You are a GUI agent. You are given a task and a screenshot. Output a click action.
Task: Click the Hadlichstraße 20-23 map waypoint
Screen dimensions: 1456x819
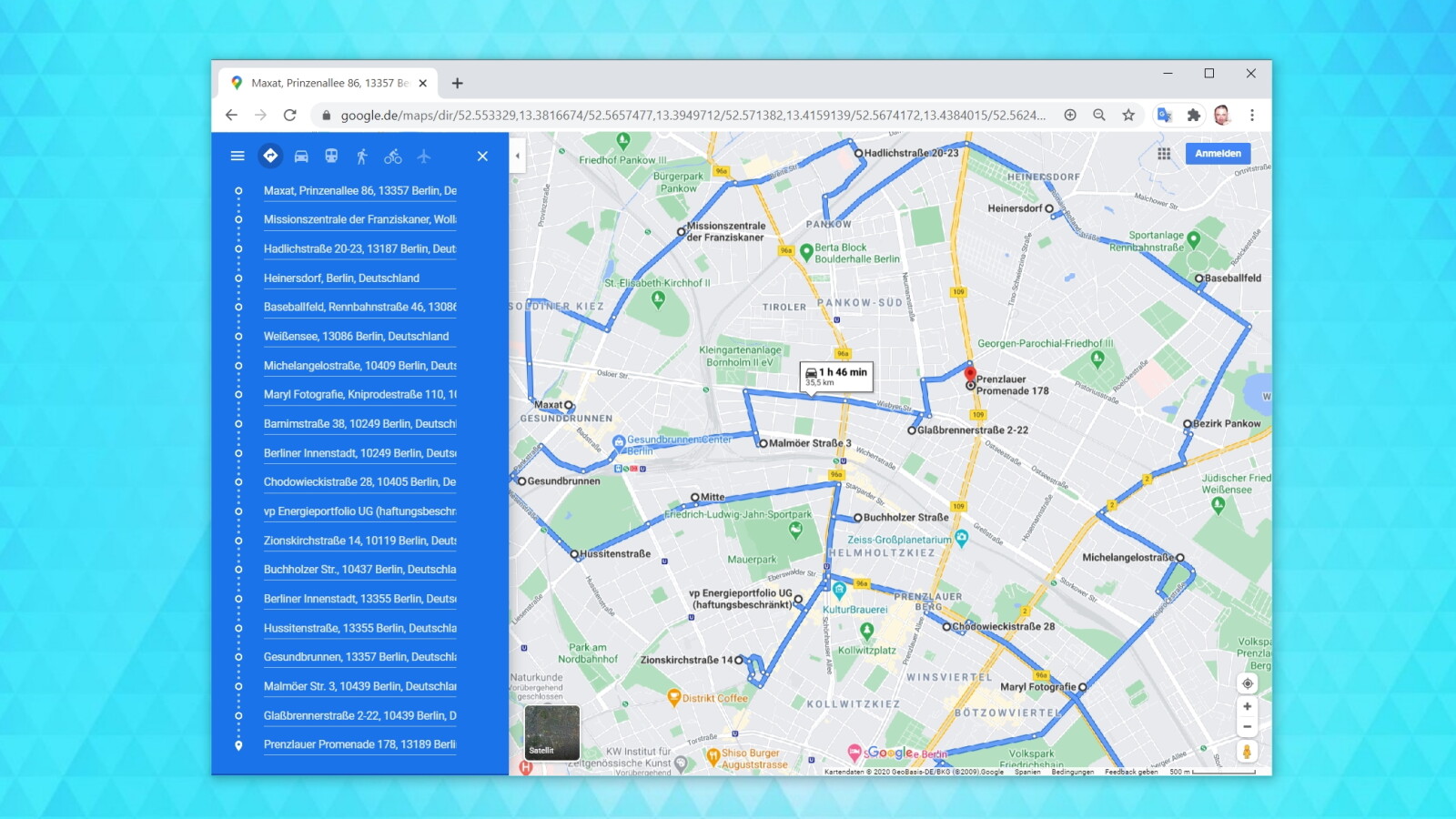point(858,153)
